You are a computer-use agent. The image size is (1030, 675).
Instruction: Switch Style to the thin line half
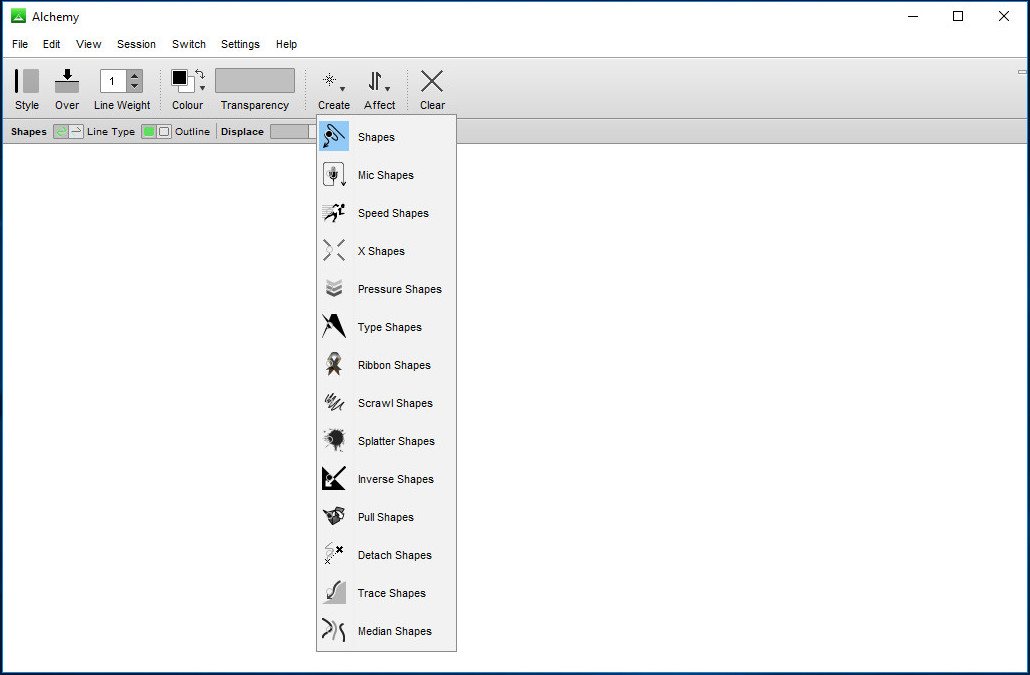click(x=17, y=81)
